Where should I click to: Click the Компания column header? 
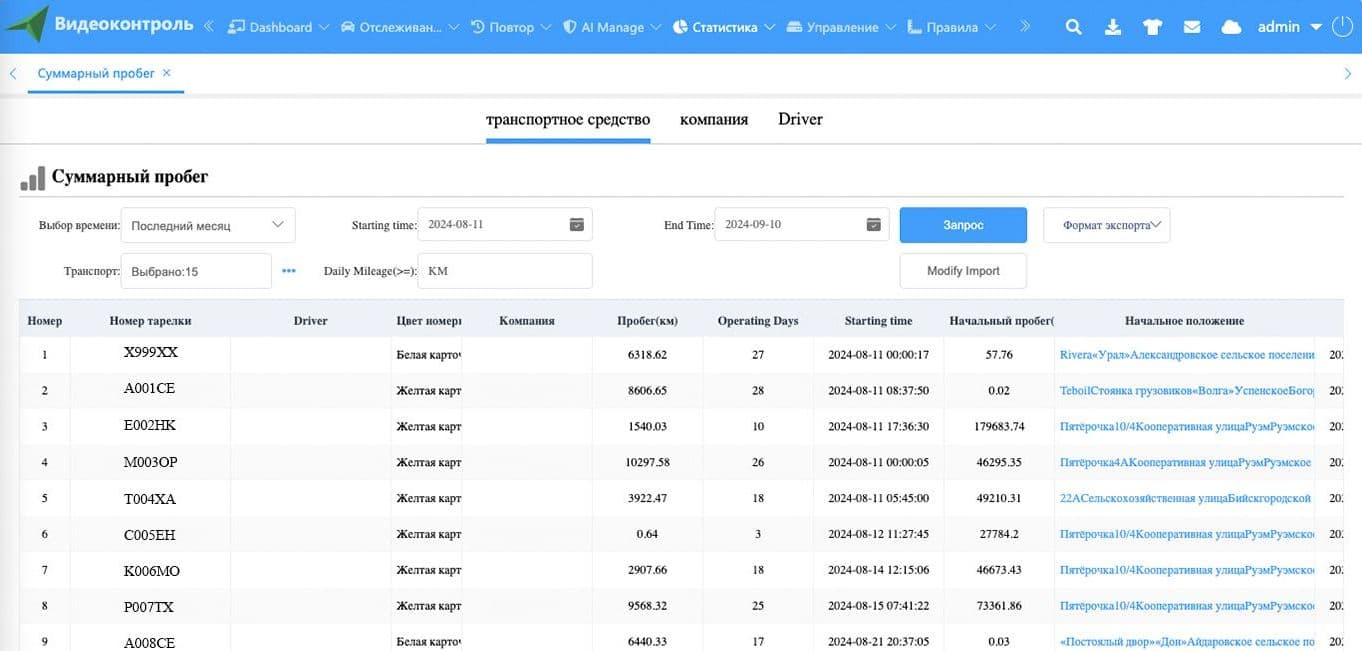click(x=527, y=321)
